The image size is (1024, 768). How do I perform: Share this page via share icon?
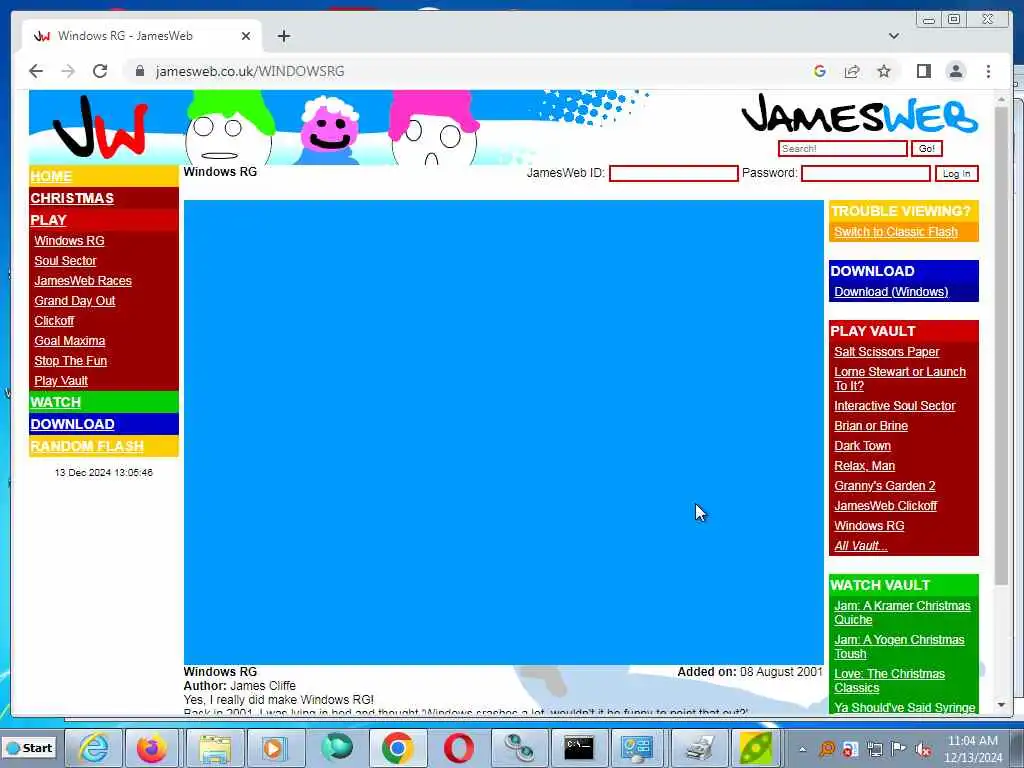pos(852,71)
